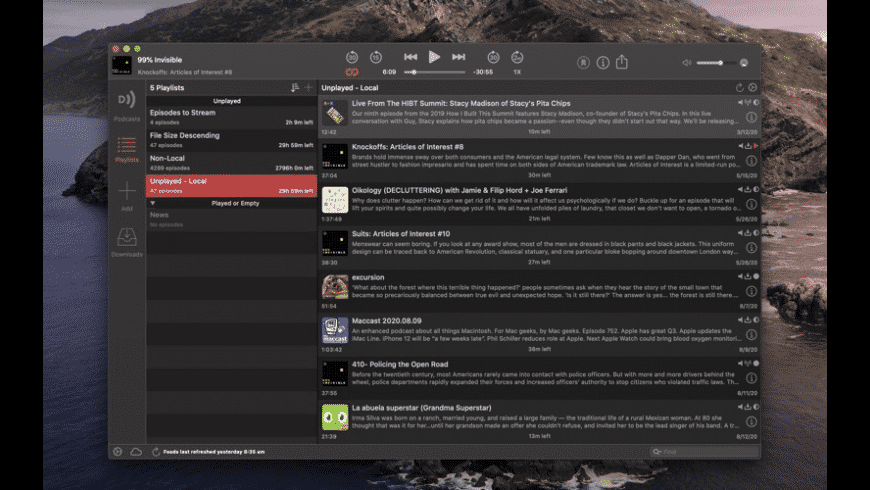Screen dimensions: 870x490
Task: Play the current episode
Action: 434,57
